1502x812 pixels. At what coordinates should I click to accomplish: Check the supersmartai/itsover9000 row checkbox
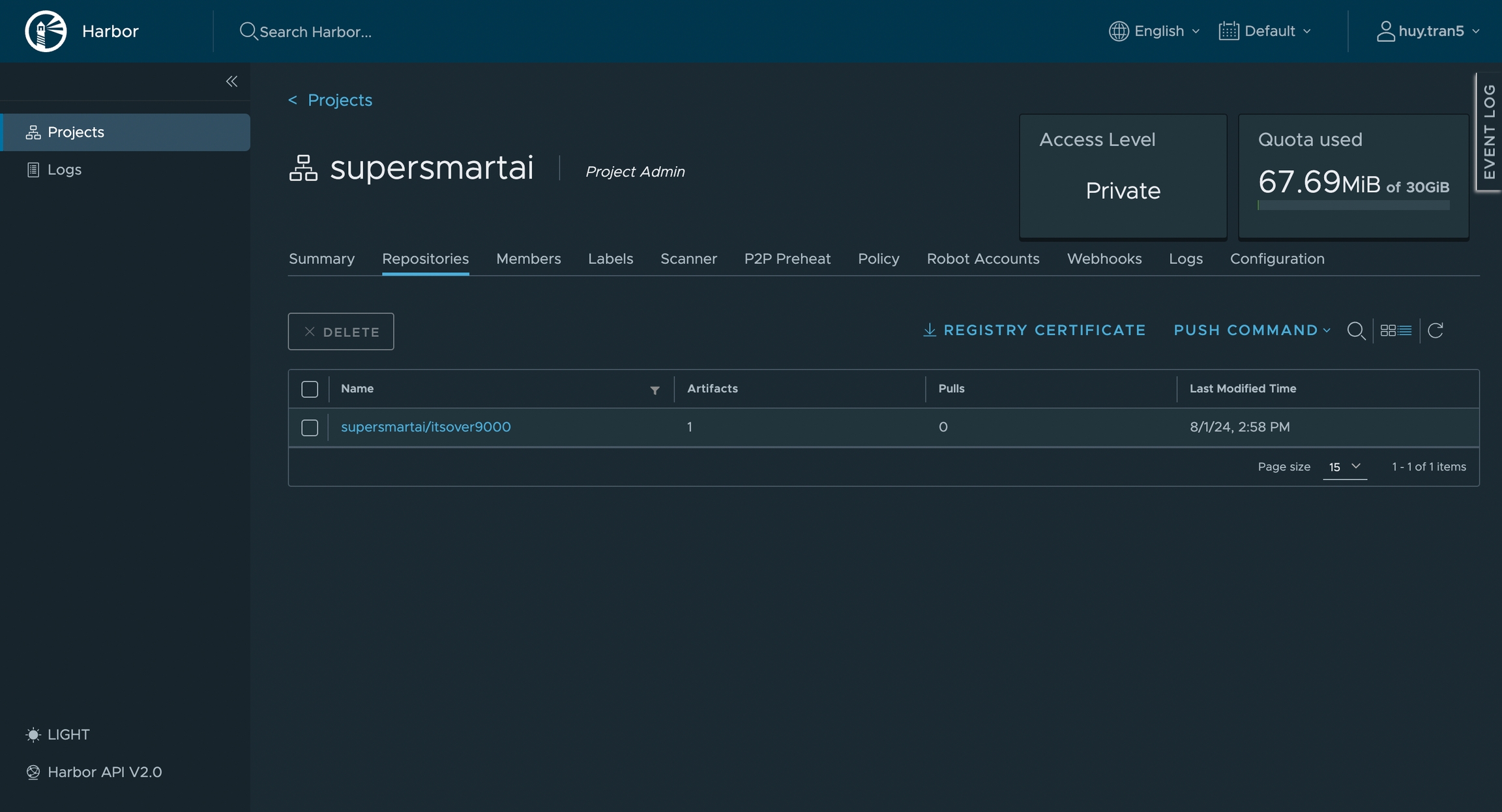tap(310, 428)
